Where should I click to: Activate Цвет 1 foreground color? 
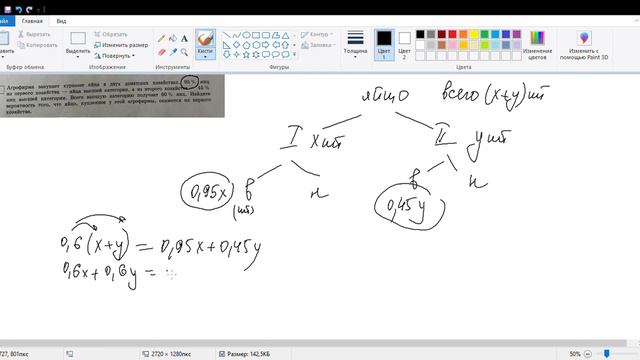click(384, 45)
